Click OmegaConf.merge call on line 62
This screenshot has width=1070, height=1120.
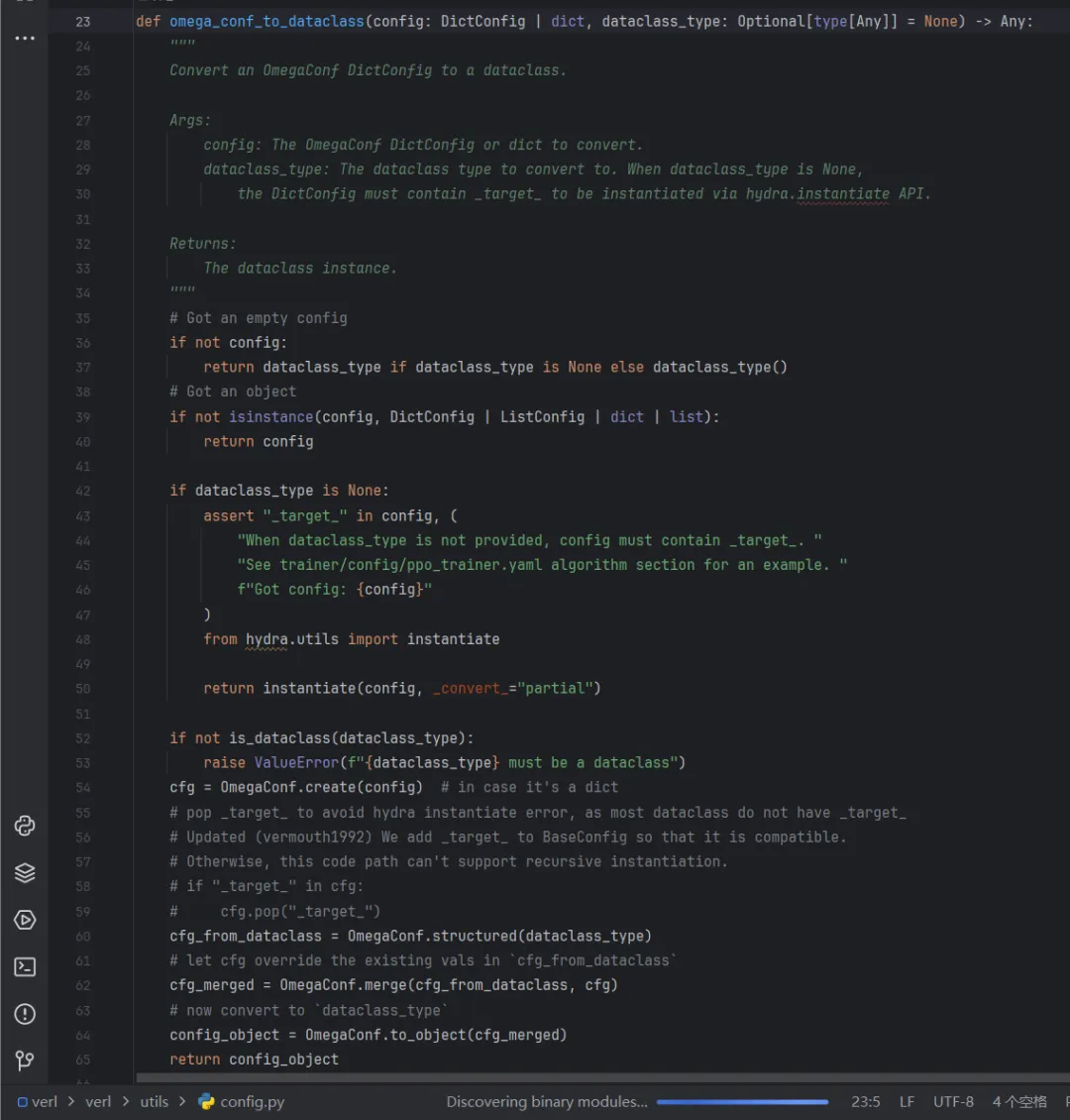coord(448,985)
